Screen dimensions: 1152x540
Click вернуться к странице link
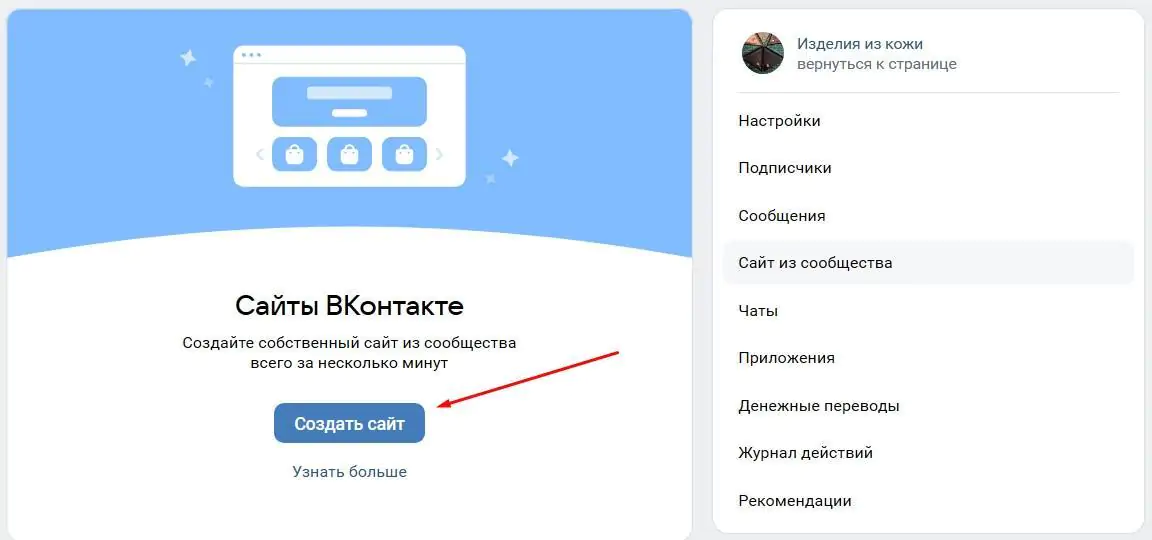pyautogui.click(x=876, y=64)
